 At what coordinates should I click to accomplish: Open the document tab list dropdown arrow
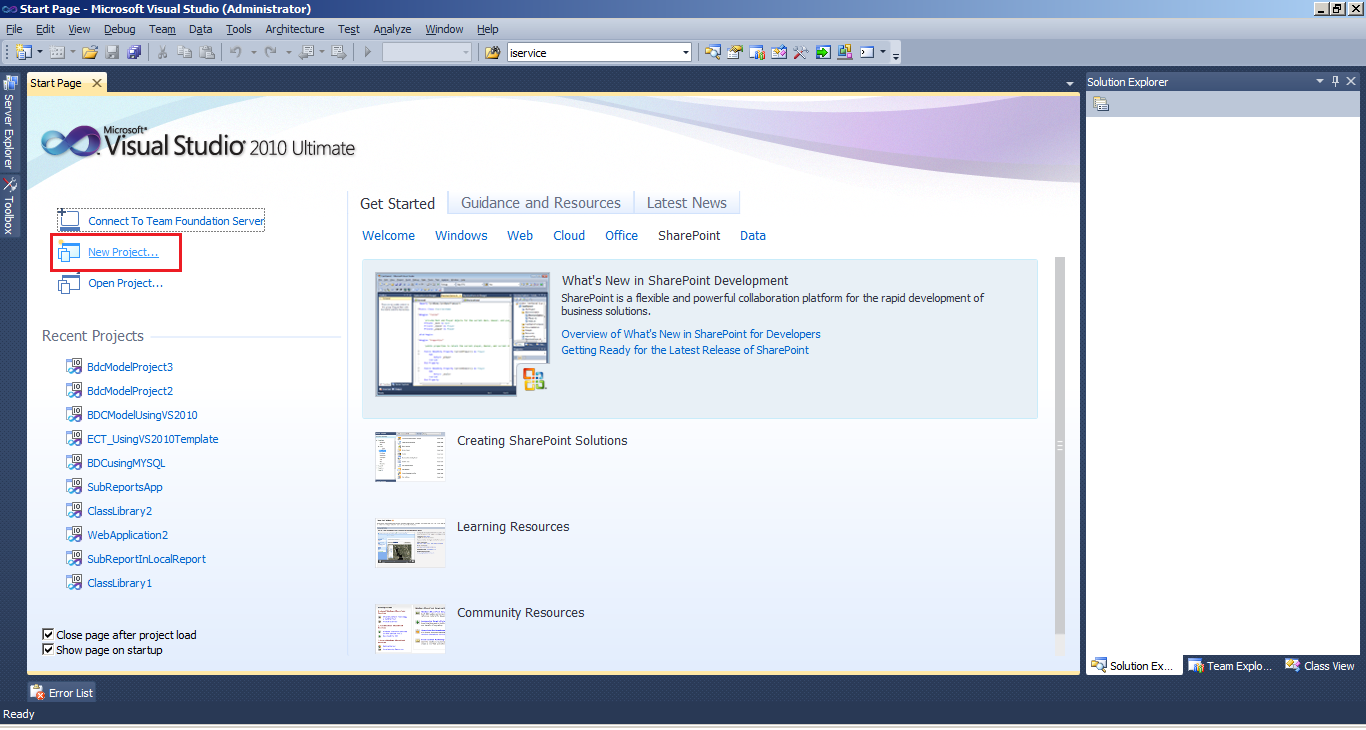click(1070, 83)
